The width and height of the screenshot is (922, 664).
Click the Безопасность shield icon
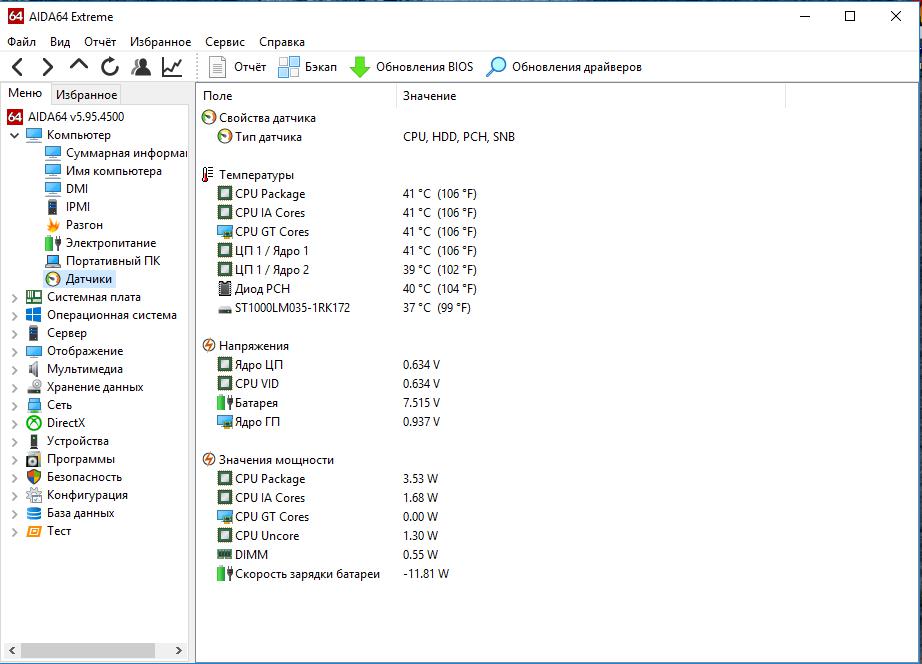point(34,477)
